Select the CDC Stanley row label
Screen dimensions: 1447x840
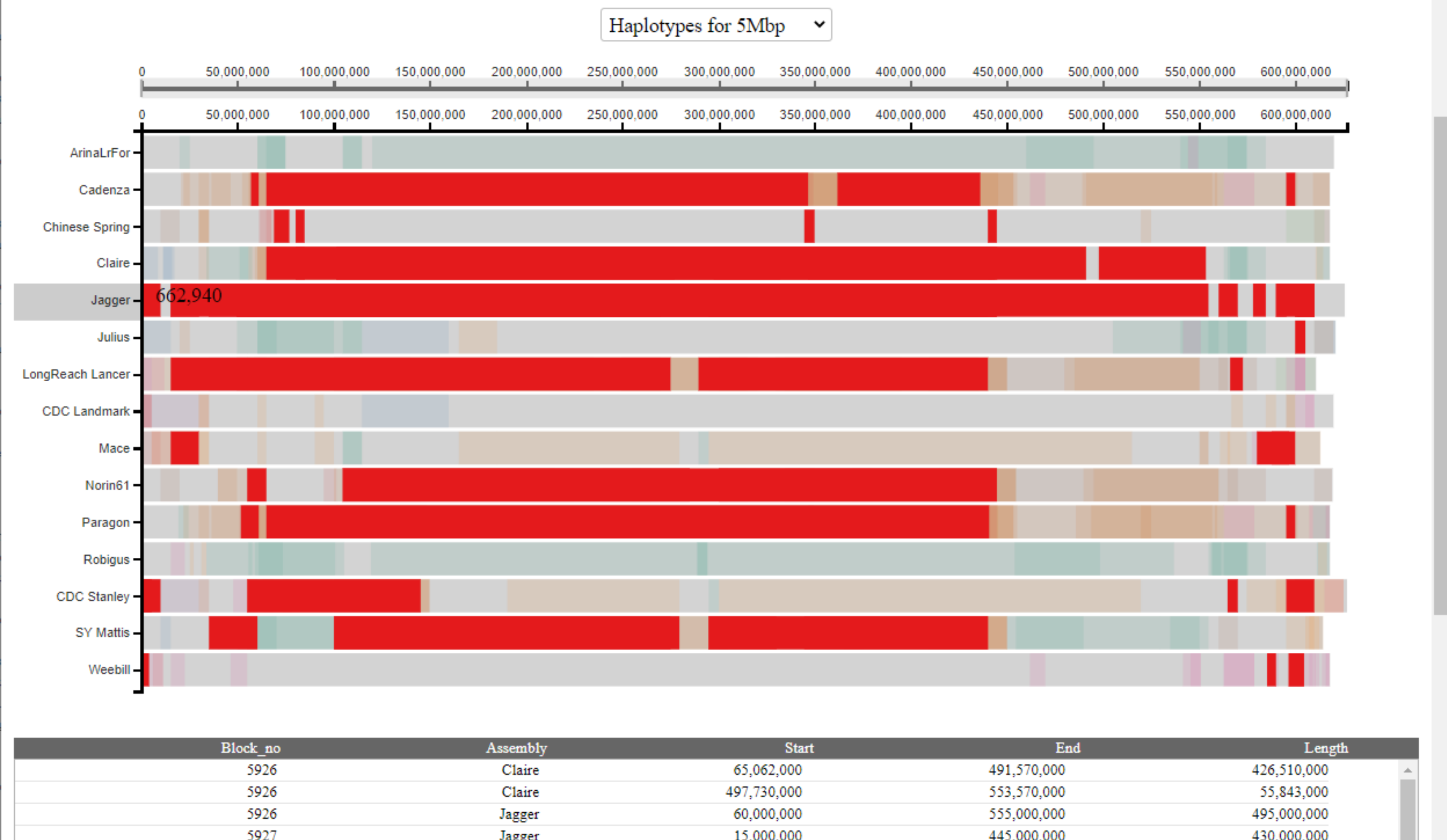pyautogui.click(x=92, y=597)
